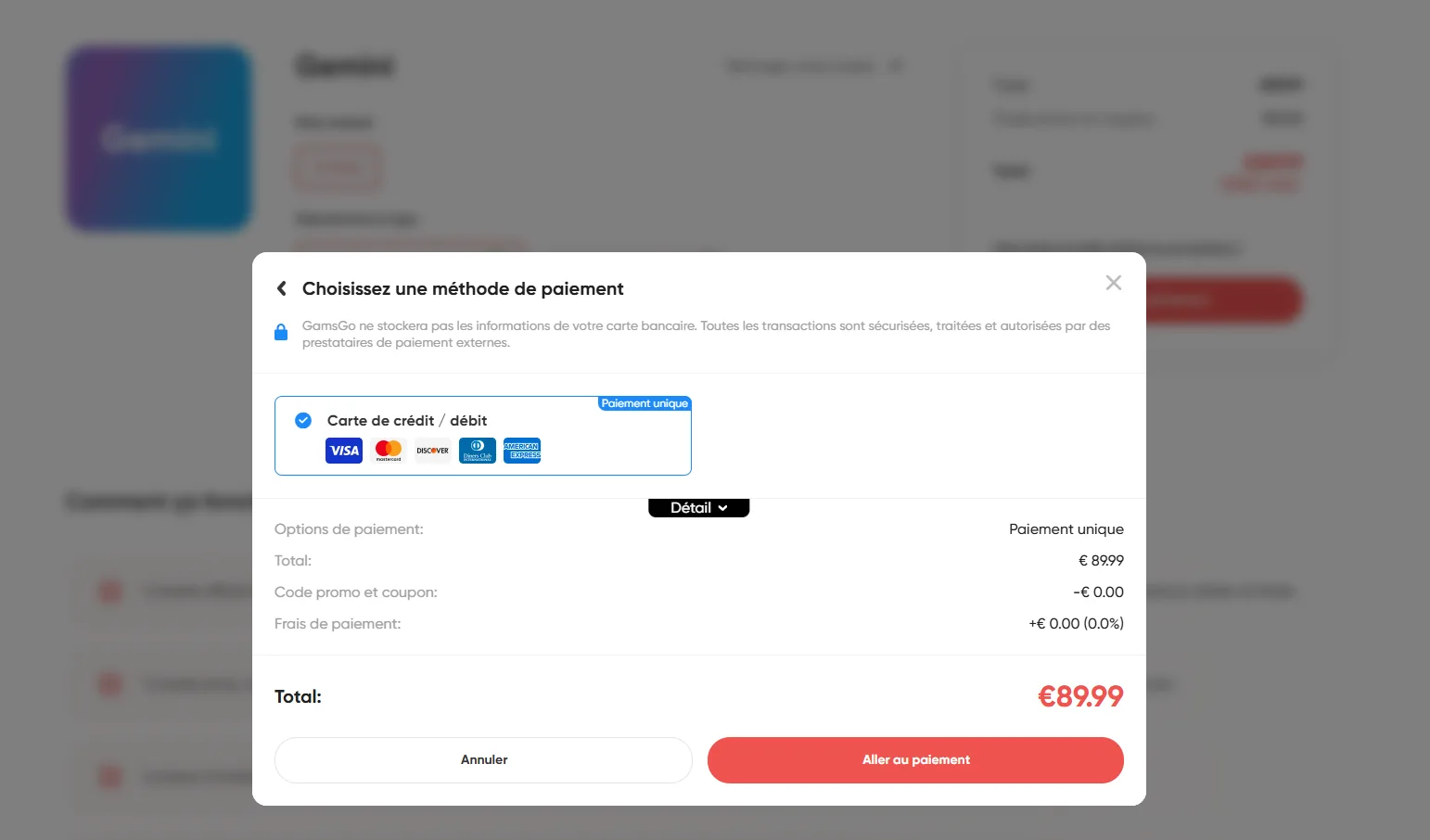
Task: Click the Visa card icon
Action: (343, 450)
